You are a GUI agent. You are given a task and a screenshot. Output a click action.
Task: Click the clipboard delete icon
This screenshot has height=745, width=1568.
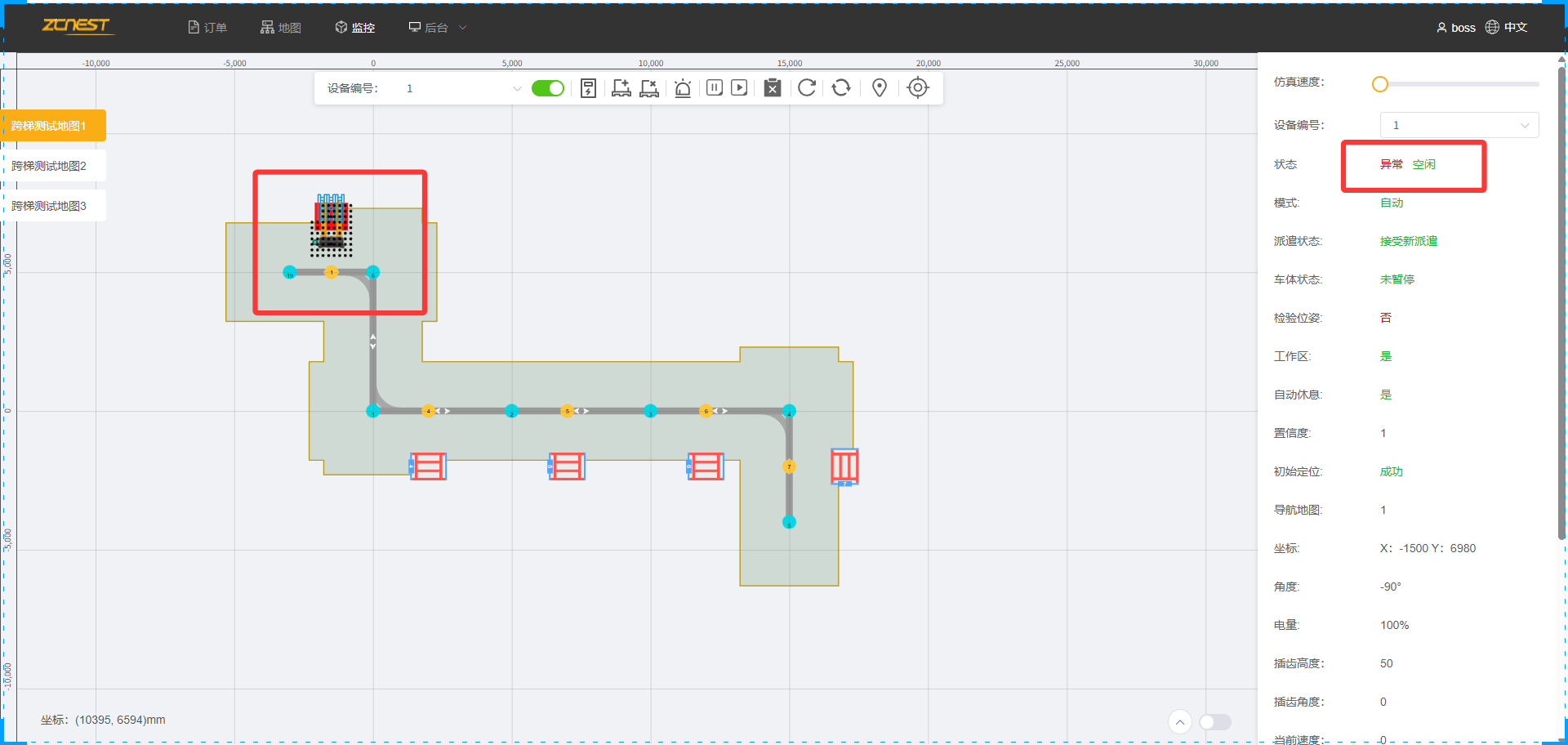[773, 88]
